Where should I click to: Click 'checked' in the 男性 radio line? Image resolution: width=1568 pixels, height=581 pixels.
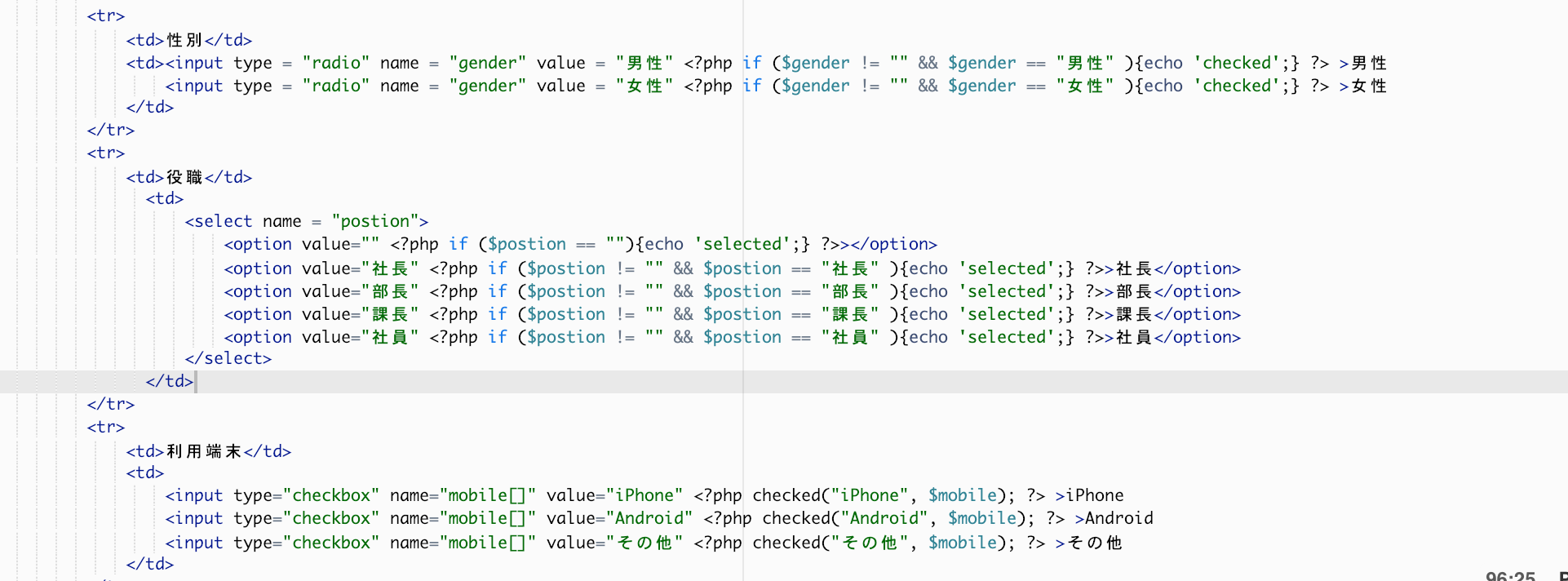[x=1238, y=63]
